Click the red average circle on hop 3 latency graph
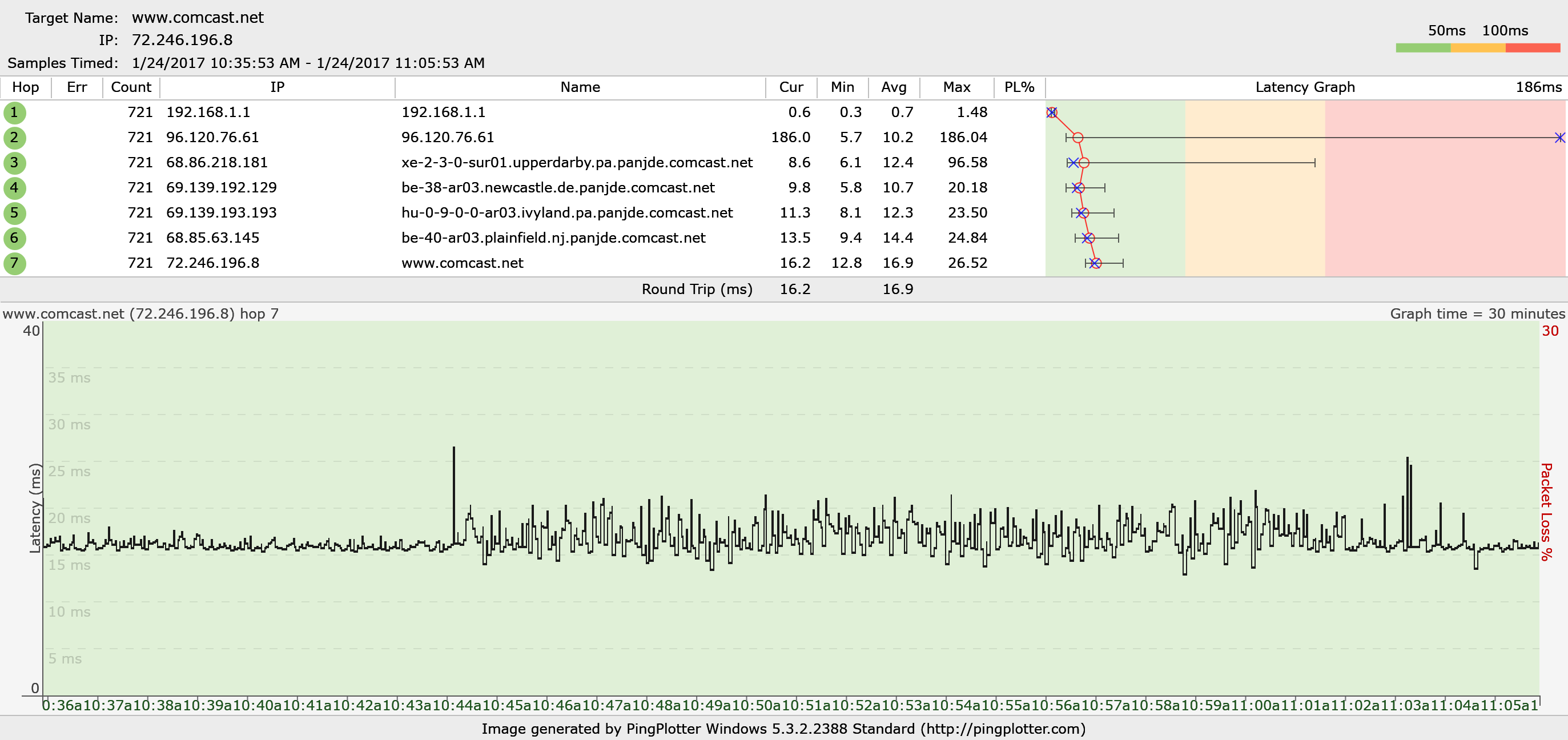Image resolution: width=1568 pixels, height=740 pixels. pyautogui.click(x=1083, y=163)
